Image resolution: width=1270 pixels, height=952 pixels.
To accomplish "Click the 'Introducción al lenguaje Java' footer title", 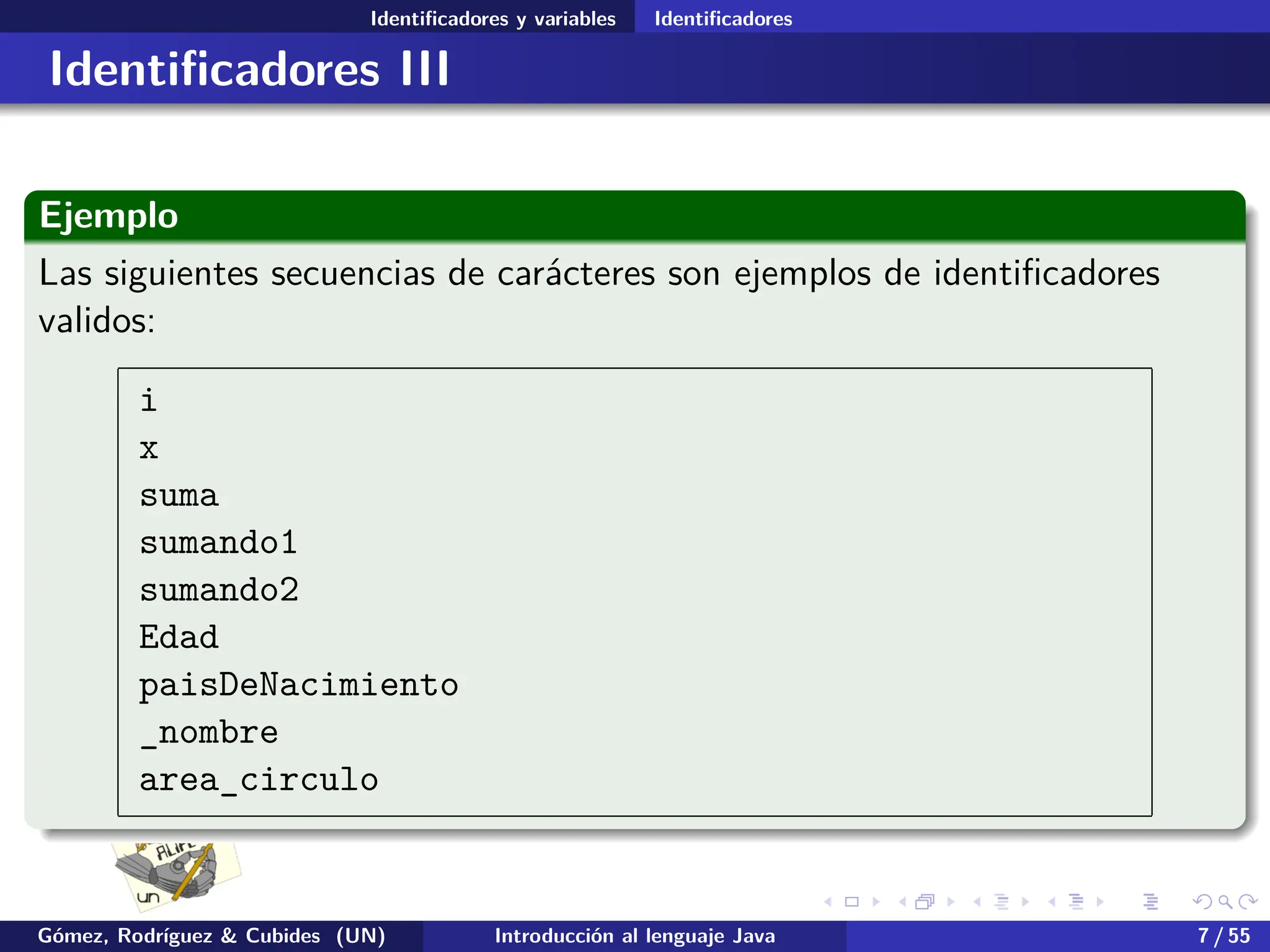I will 635,936.
